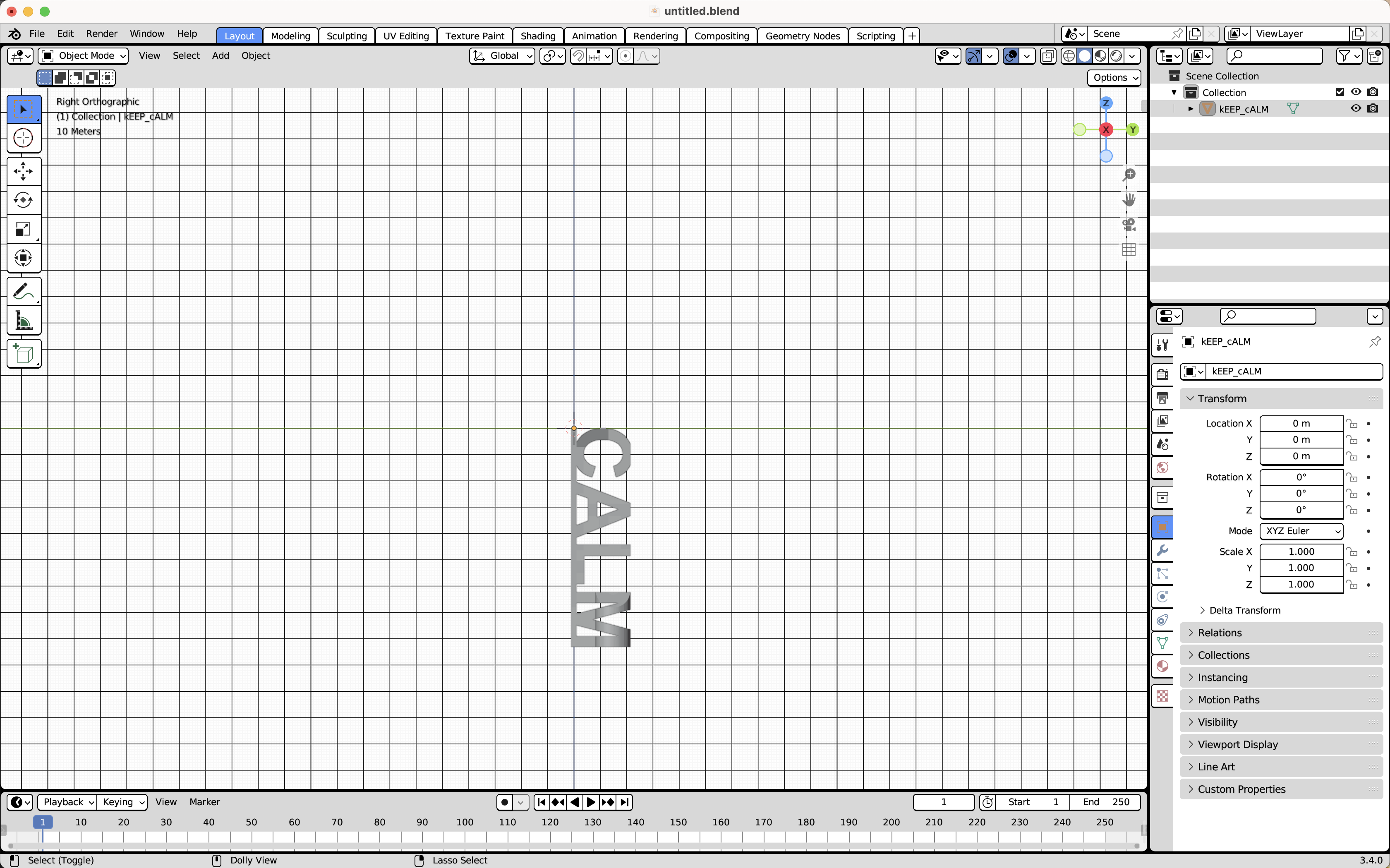Select the Annotate tool
Viewport: 1390px width, 868px height.
(x=24, y=292)
